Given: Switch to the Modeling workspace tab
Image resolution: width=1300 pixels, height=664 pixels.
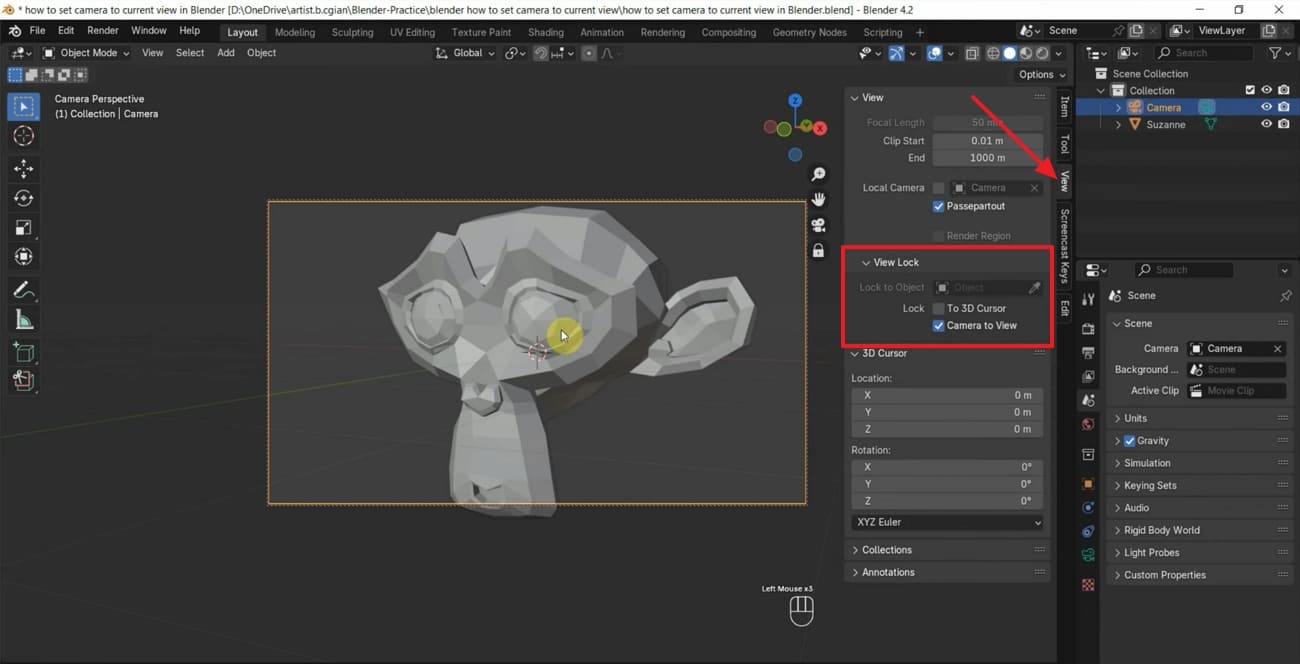Looking at the screenshot, I should (x=294, y=32).
